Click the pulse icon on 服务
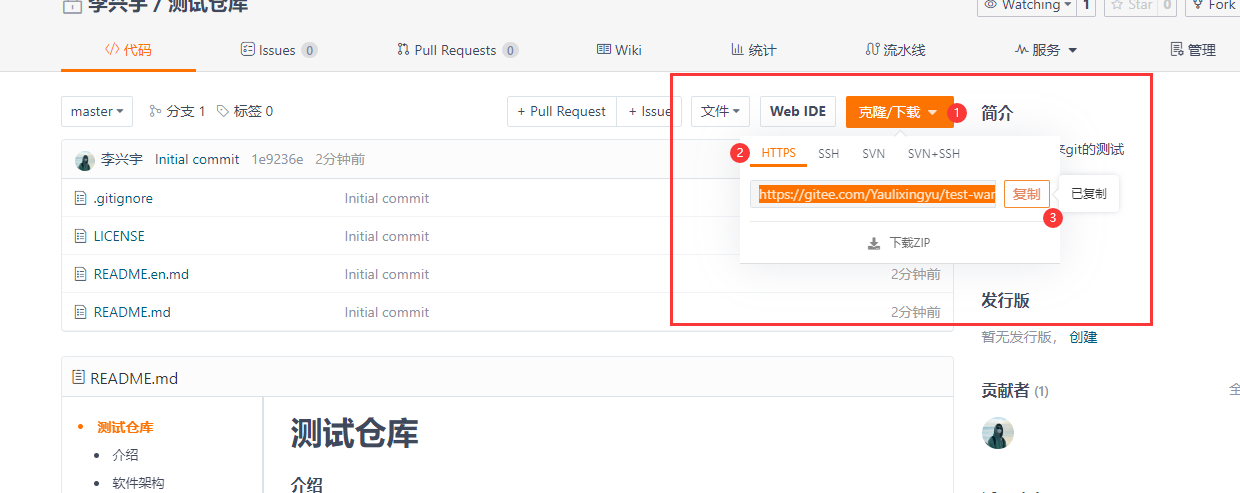 (x=1022, y=50)
